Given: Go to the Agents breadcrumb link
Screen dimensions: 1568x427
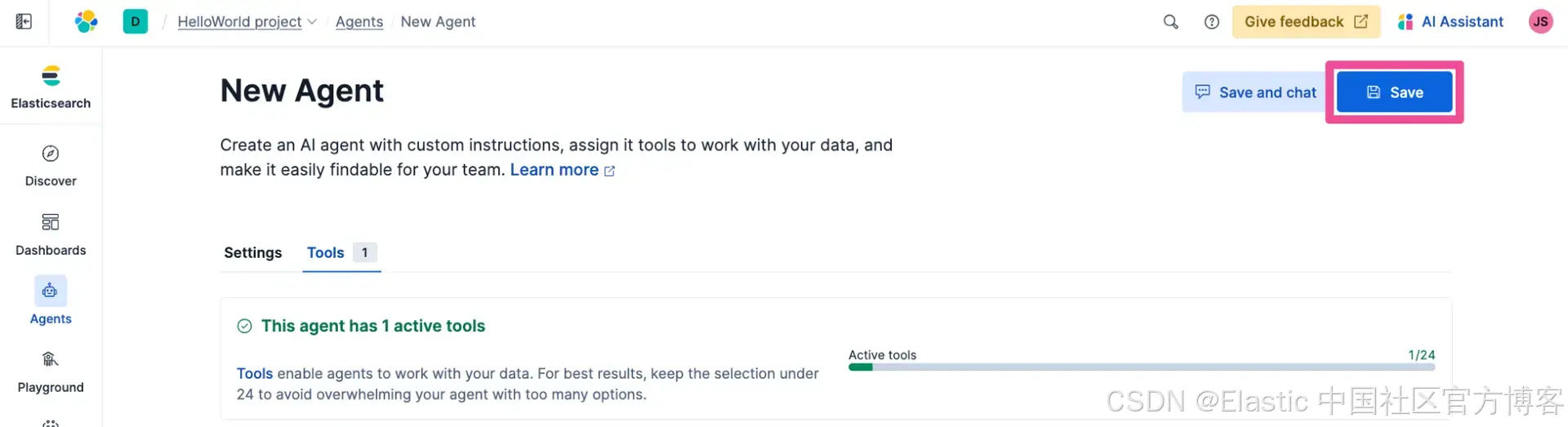Looking at the screenshot, I should [359, 22].
